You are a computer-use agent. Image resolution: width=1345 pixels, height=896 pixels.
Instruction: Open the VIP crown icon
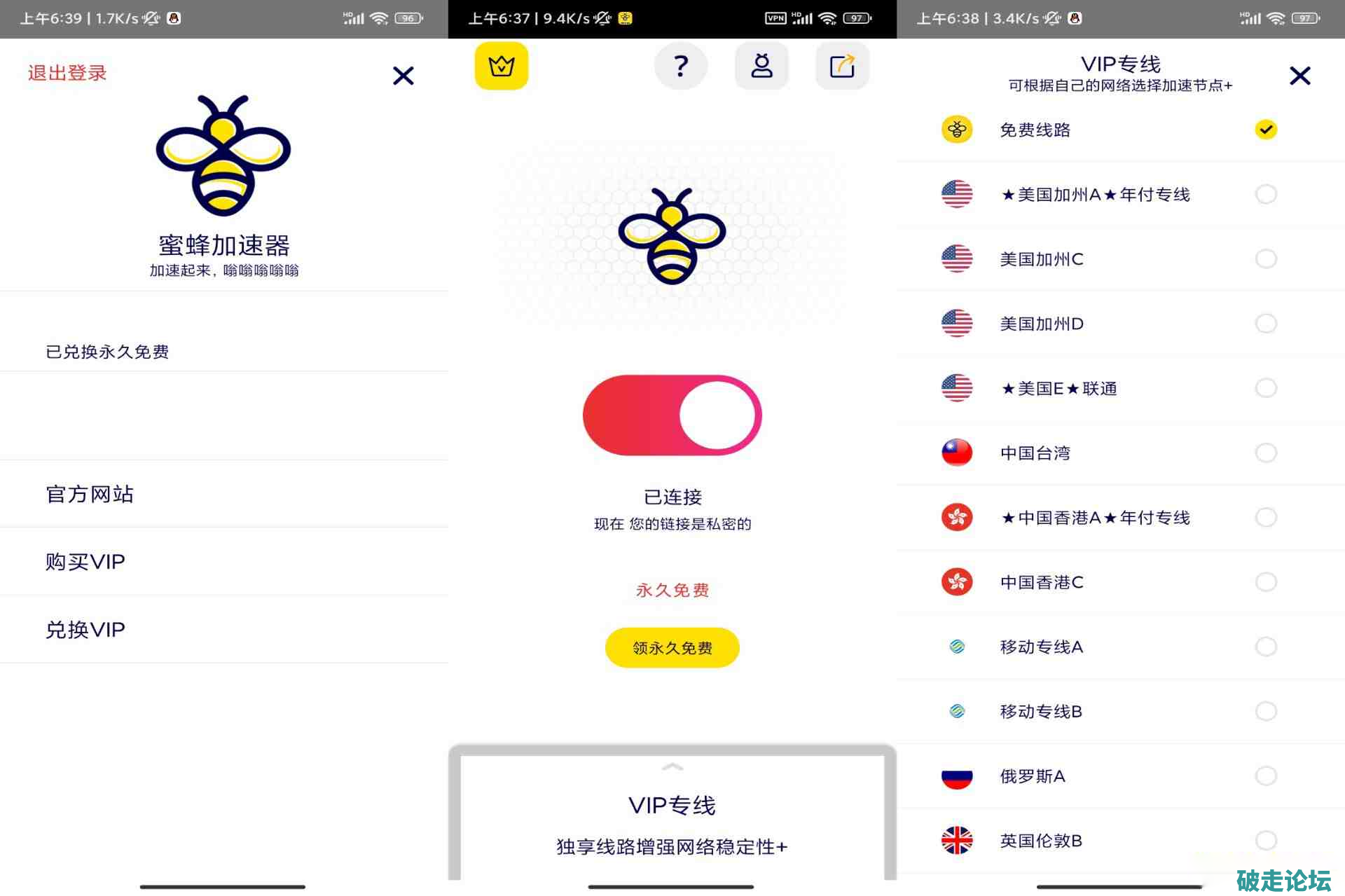tap(502, 66)
